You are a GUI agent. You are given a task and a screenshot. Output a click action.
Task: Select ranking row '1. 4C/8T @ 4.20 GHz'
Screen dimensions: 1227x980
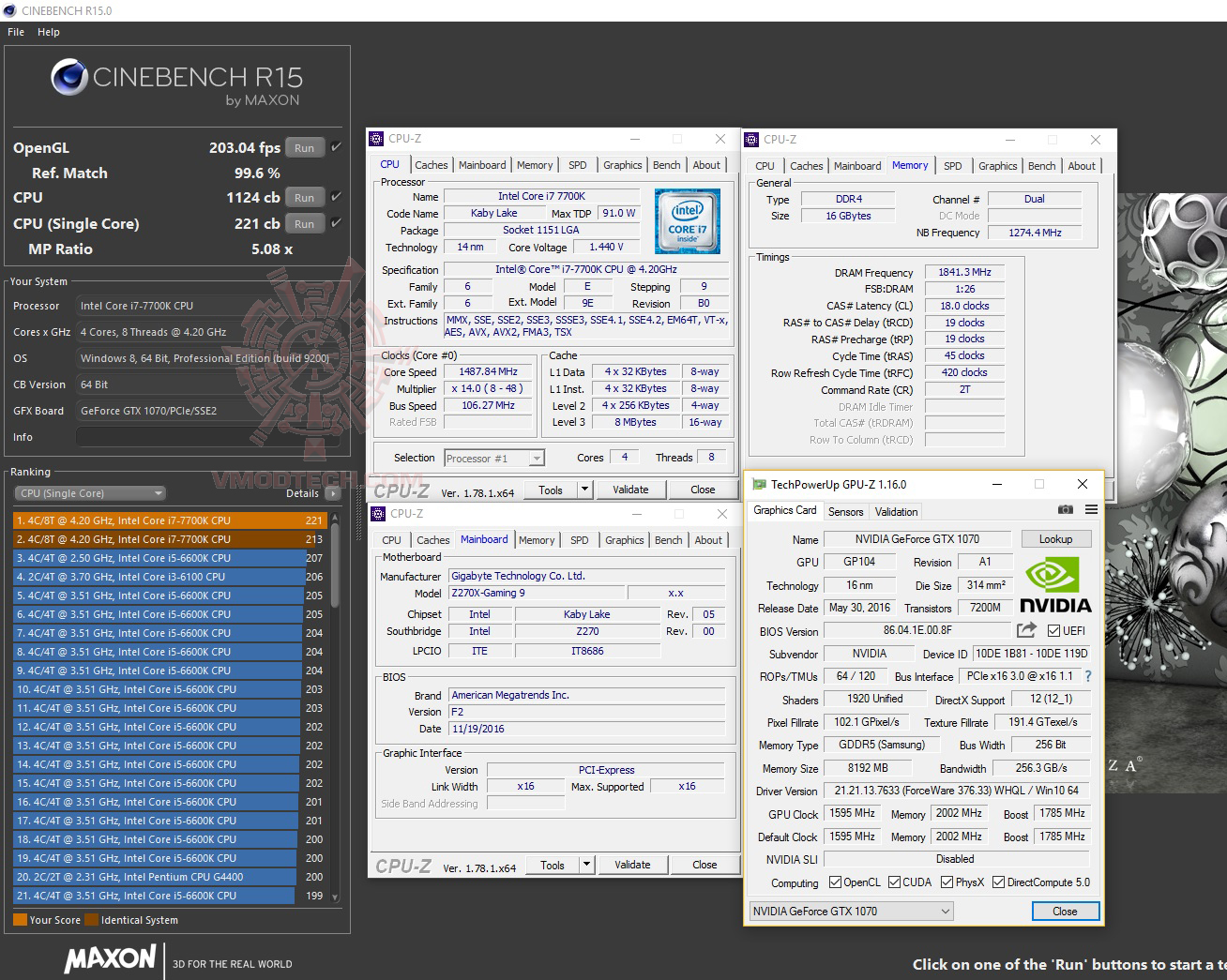171,520
